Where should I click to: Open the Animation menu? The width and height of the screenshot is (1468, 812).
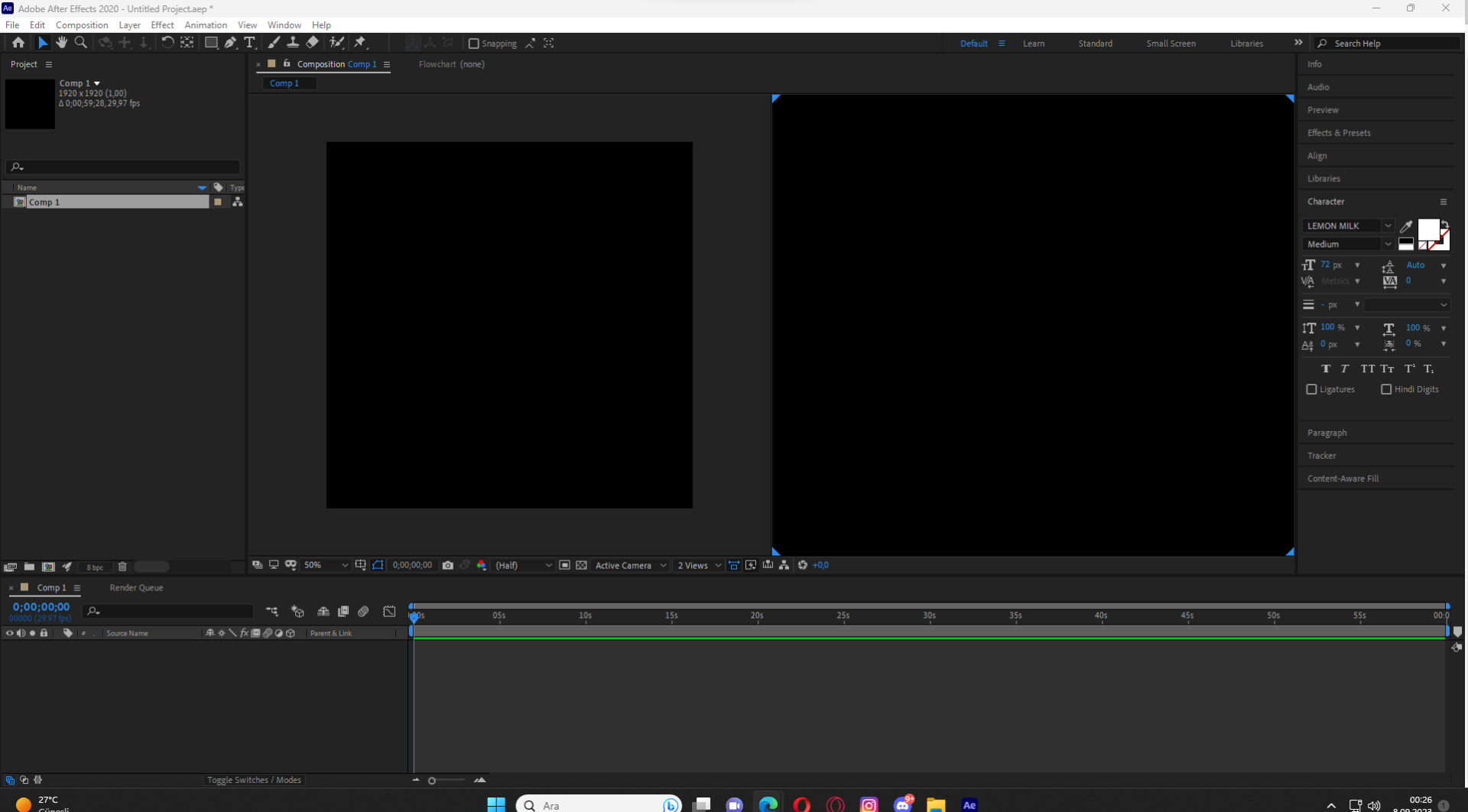(x=206, y=25)
